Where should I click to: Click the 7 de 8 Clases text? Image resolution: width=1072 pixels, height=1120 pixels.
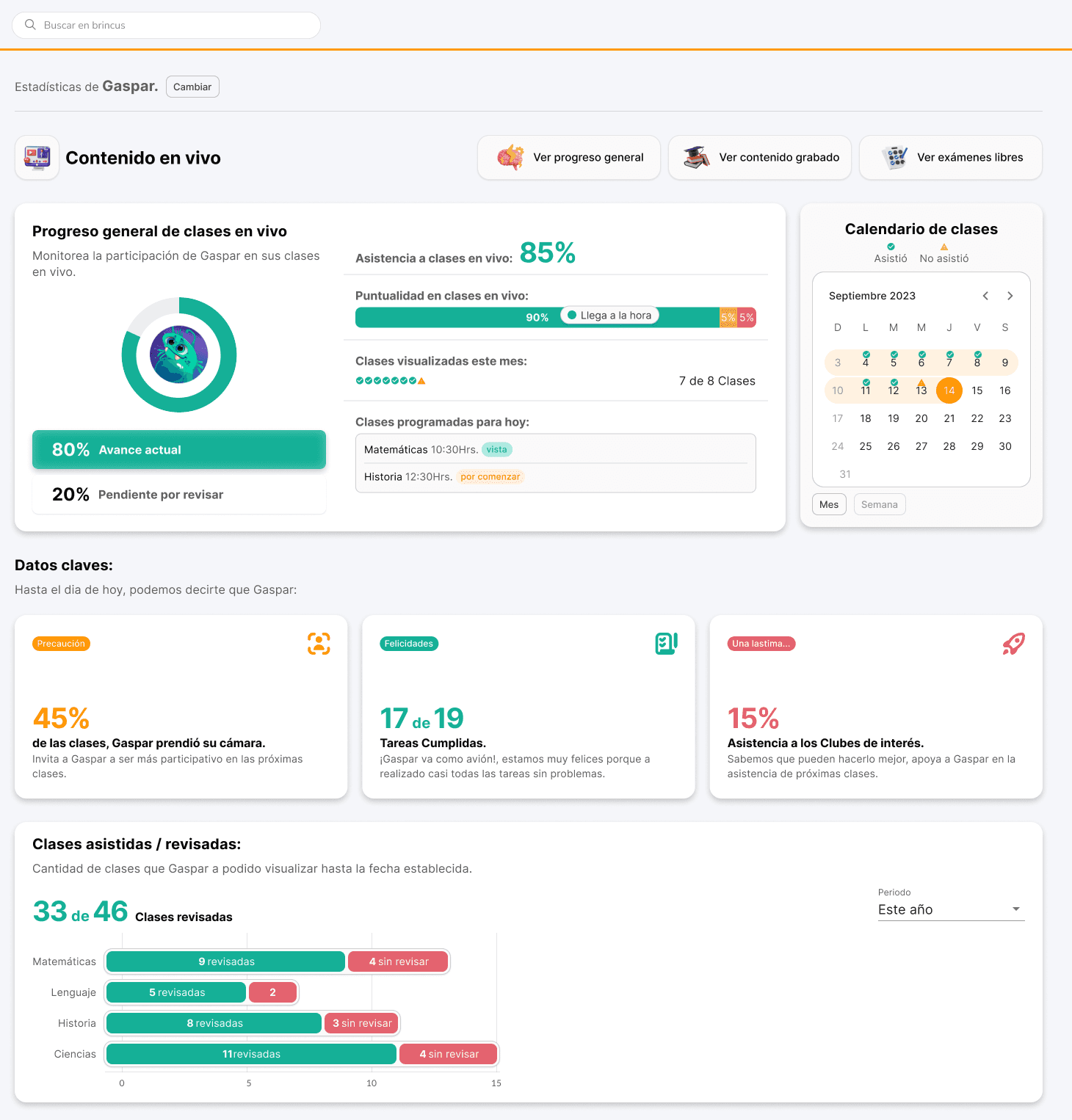pyautogui.click(x=717, y=381)
